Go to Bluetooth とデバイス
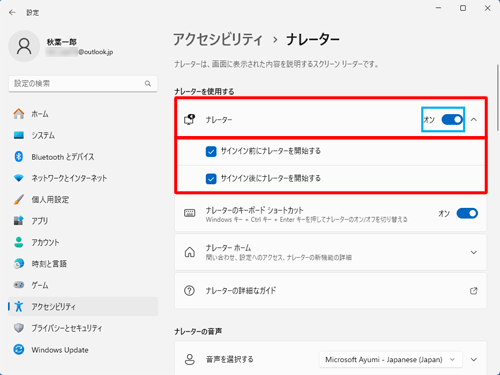 click(83, 156)
